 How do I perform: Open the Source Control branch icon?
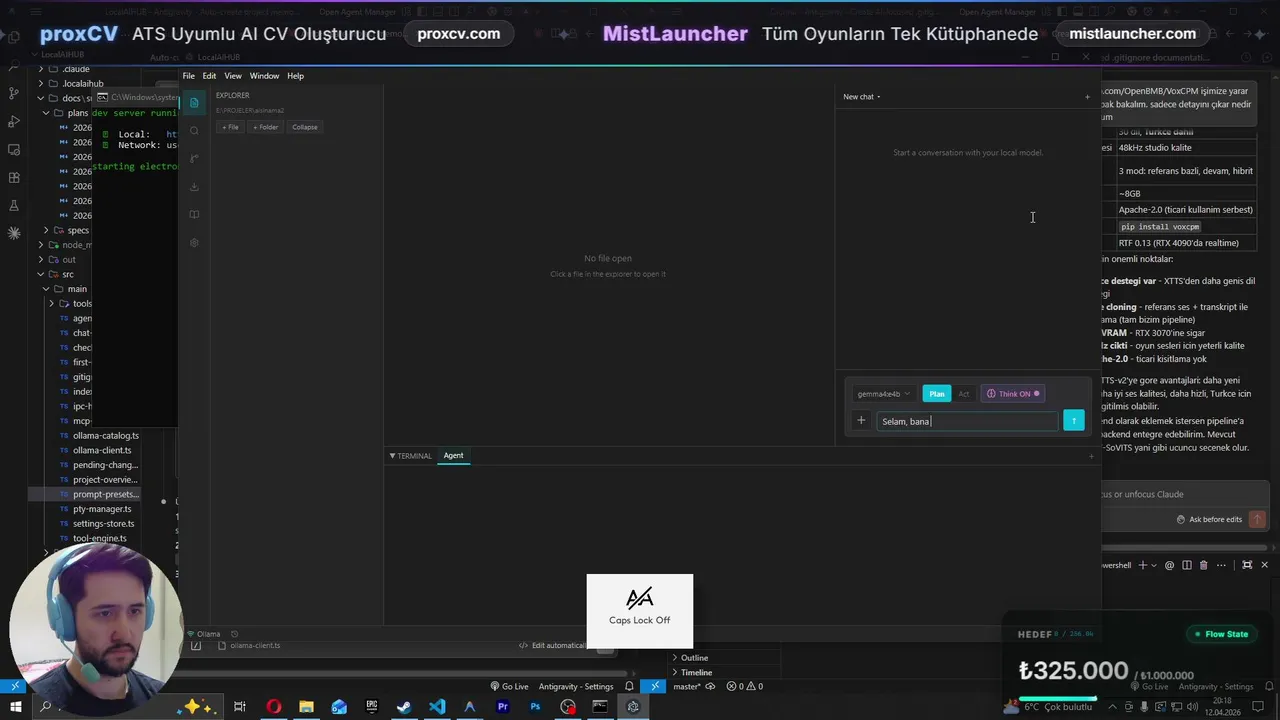pos(194,159)
